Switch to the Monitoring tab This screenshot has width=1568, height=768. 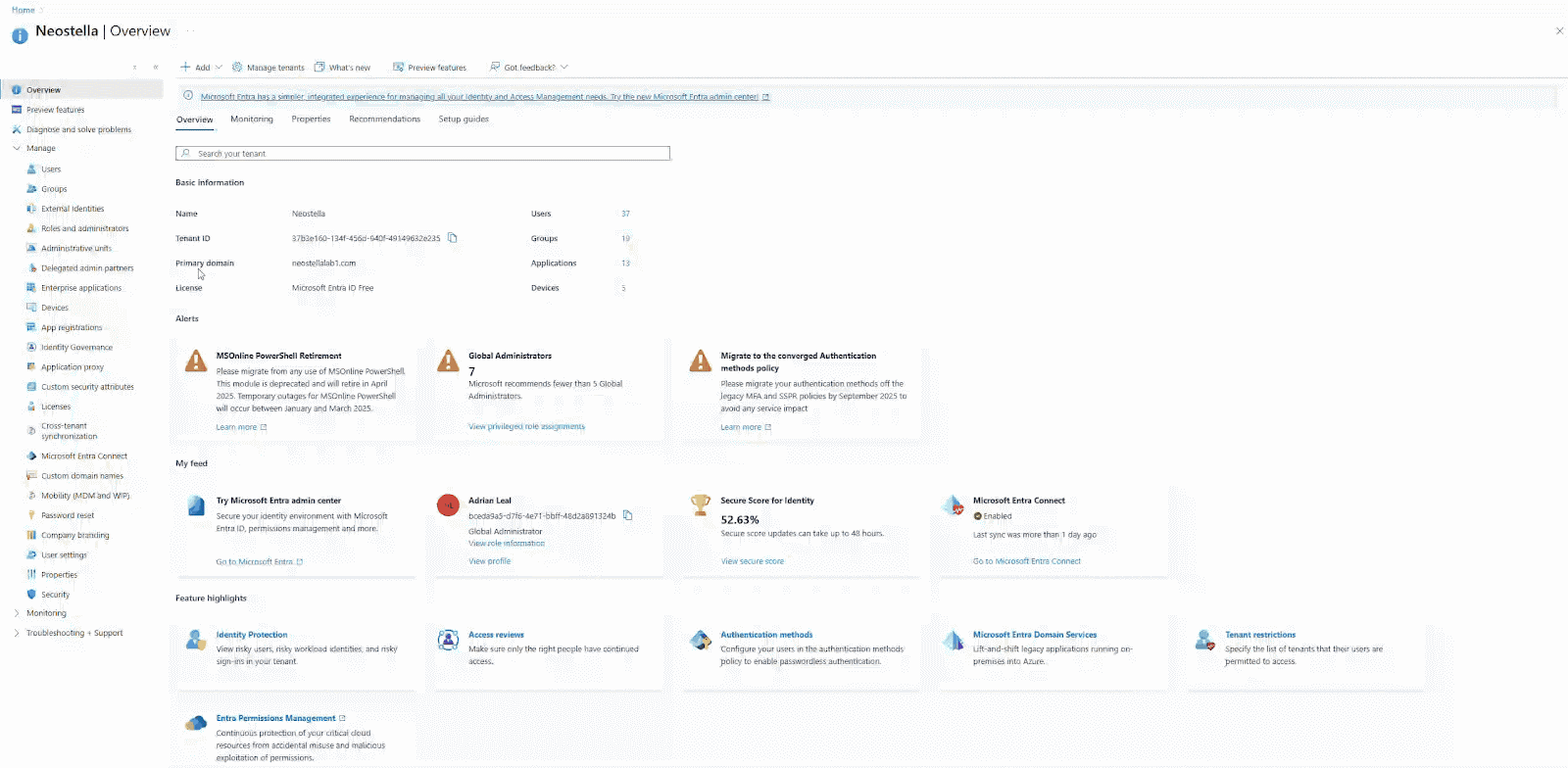pos(252,120)
